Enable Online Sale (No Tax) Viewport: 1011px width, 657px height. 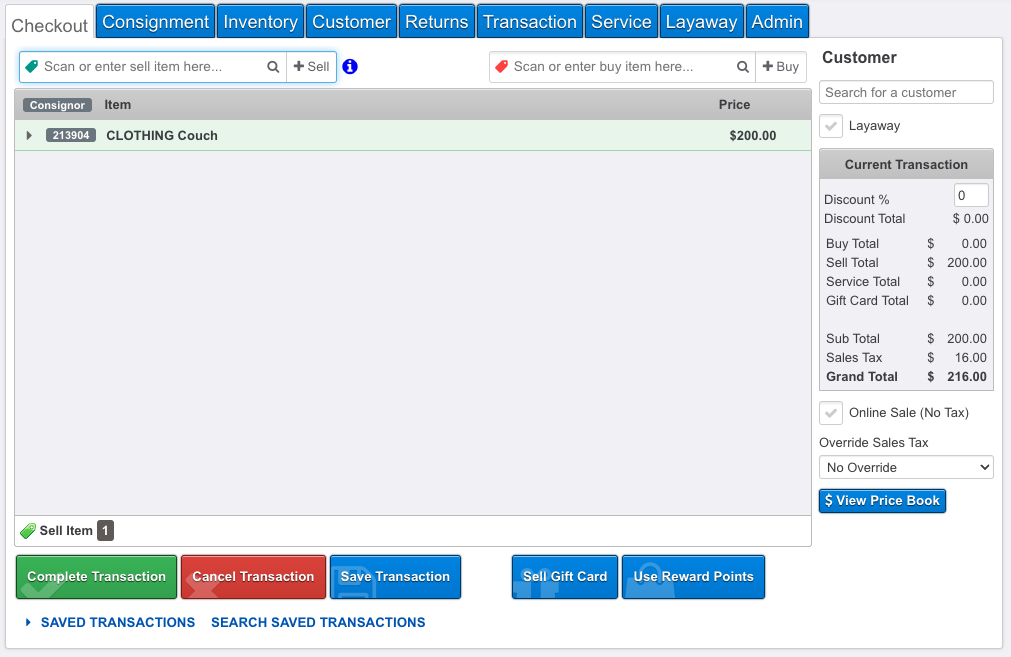830,413
